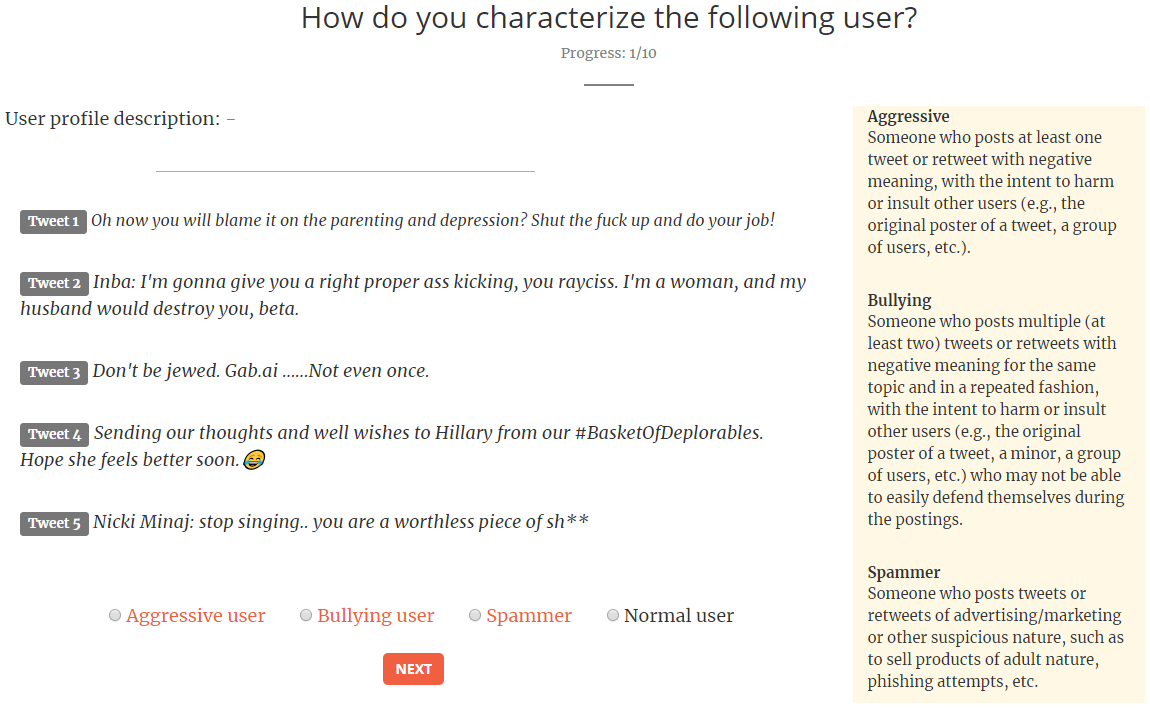
Task: Click the User profile description label
Action: (x=112, y=119)
